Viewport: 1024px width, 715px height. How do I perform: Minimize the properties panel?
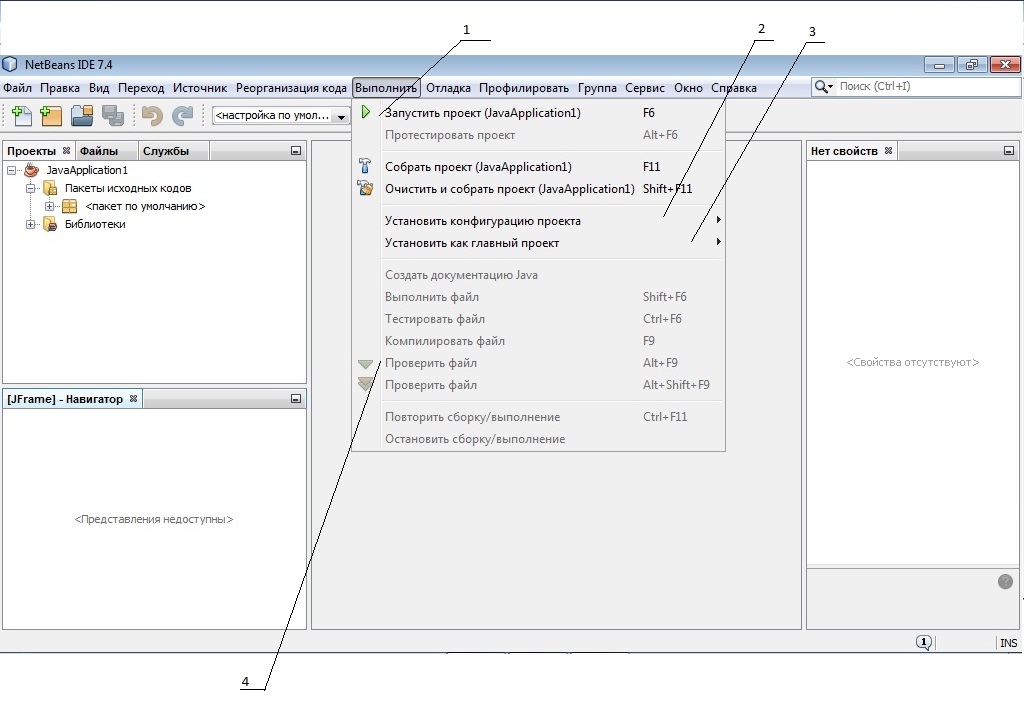1009,151
